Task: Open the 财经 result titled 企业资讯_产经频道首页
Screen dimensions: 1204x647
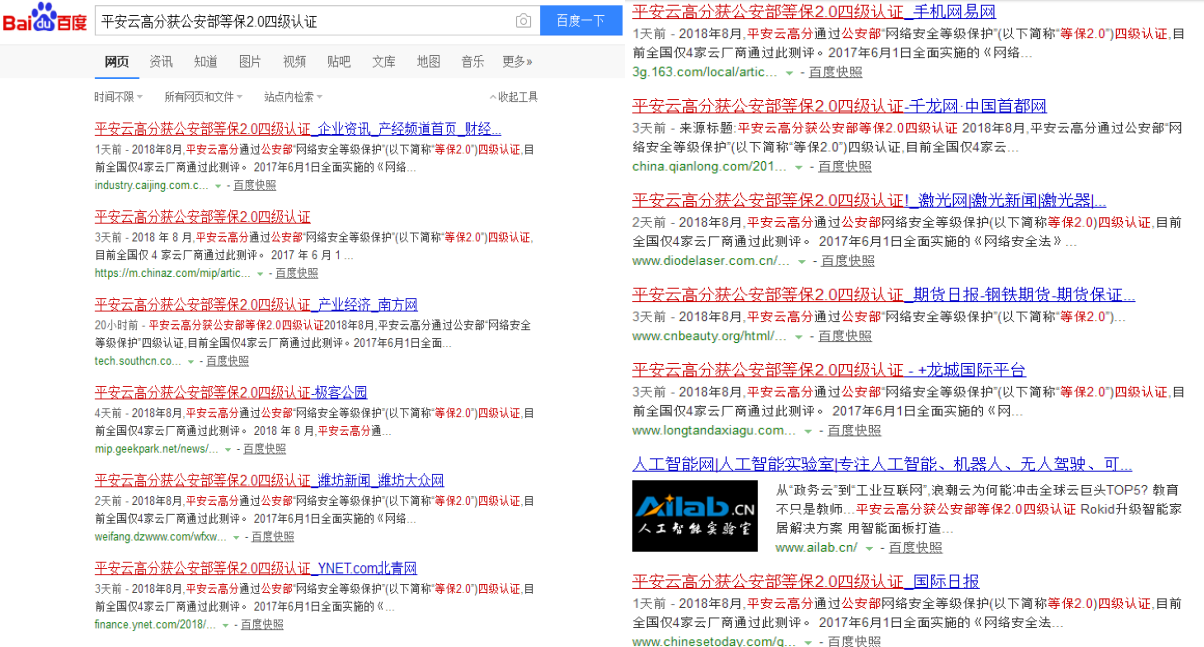Action: (298, 129)
